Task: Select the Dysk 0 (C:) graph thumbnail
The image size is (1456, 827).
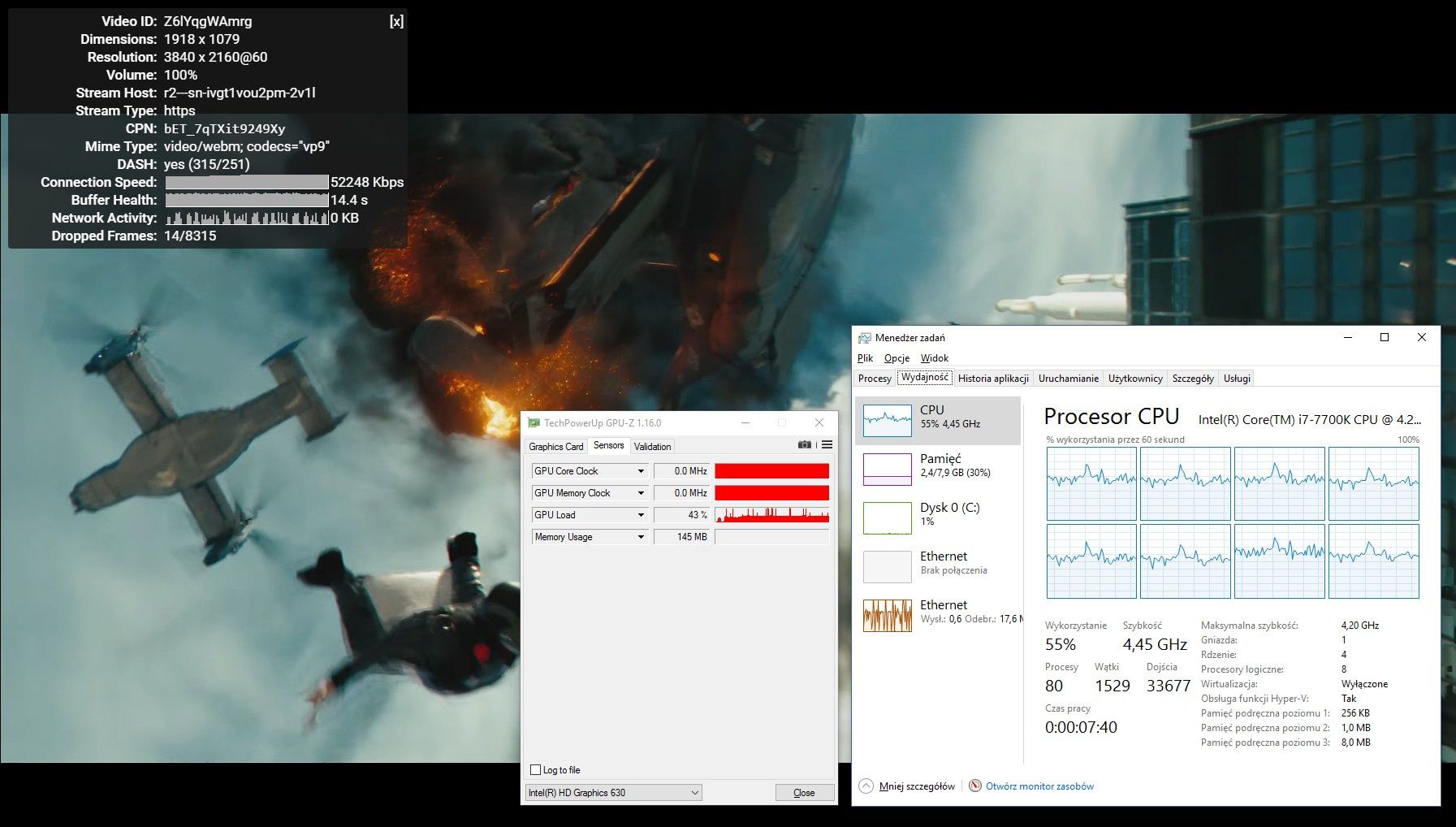Action: pyautogui.click(x=888, y=518)
